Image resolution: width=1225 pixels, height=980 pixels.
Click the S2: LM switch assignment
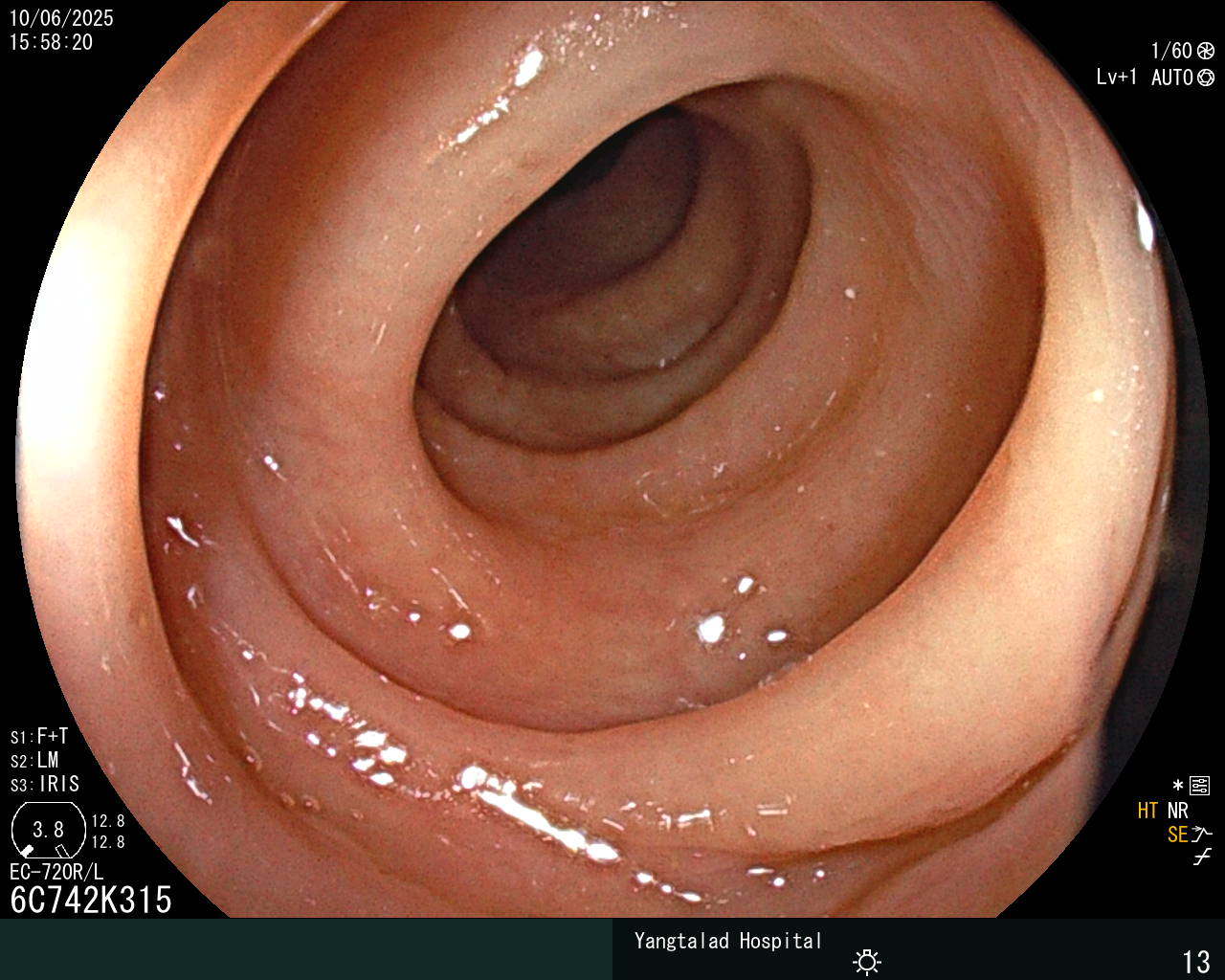click(x=34, y=760)
